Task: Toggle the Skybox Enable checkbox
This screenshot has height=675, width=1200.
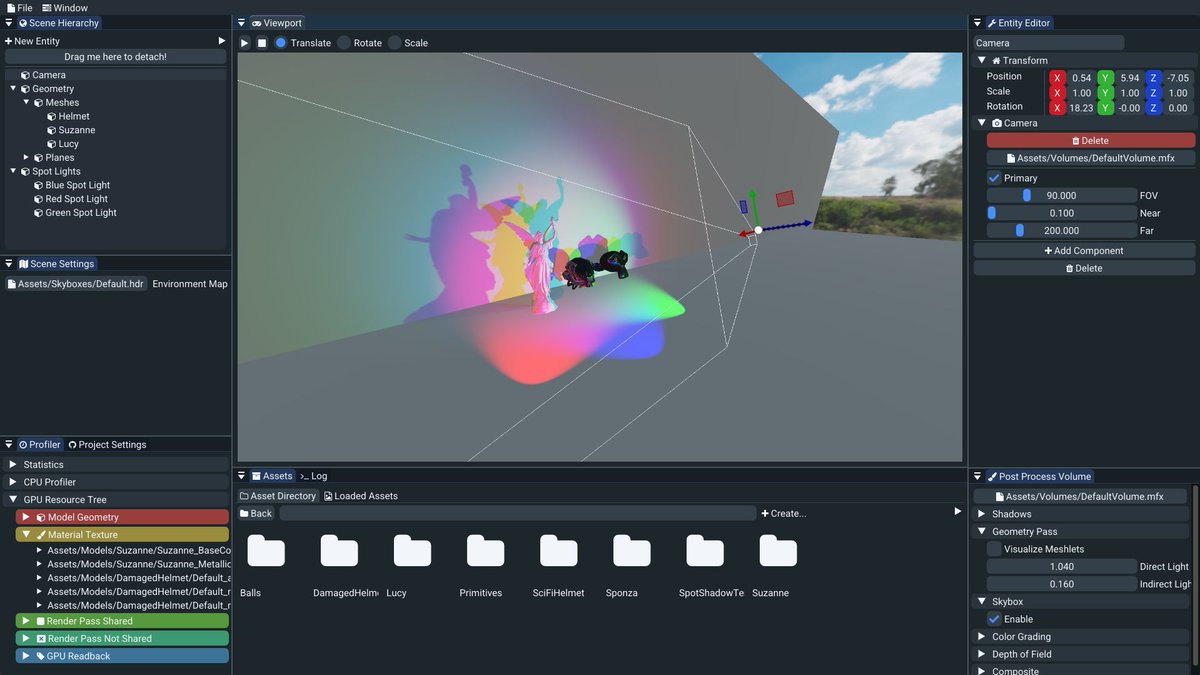Action: click(994, 619)
